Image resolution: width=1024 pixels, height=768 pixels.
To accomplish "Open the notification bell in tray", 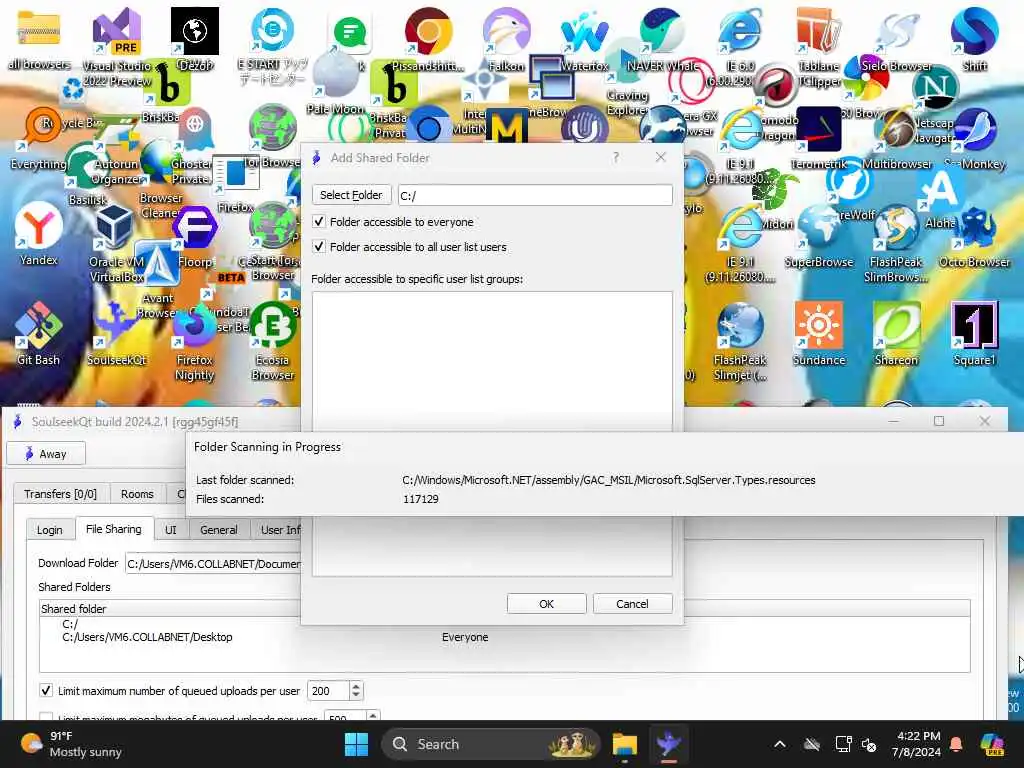I will 956,744.
